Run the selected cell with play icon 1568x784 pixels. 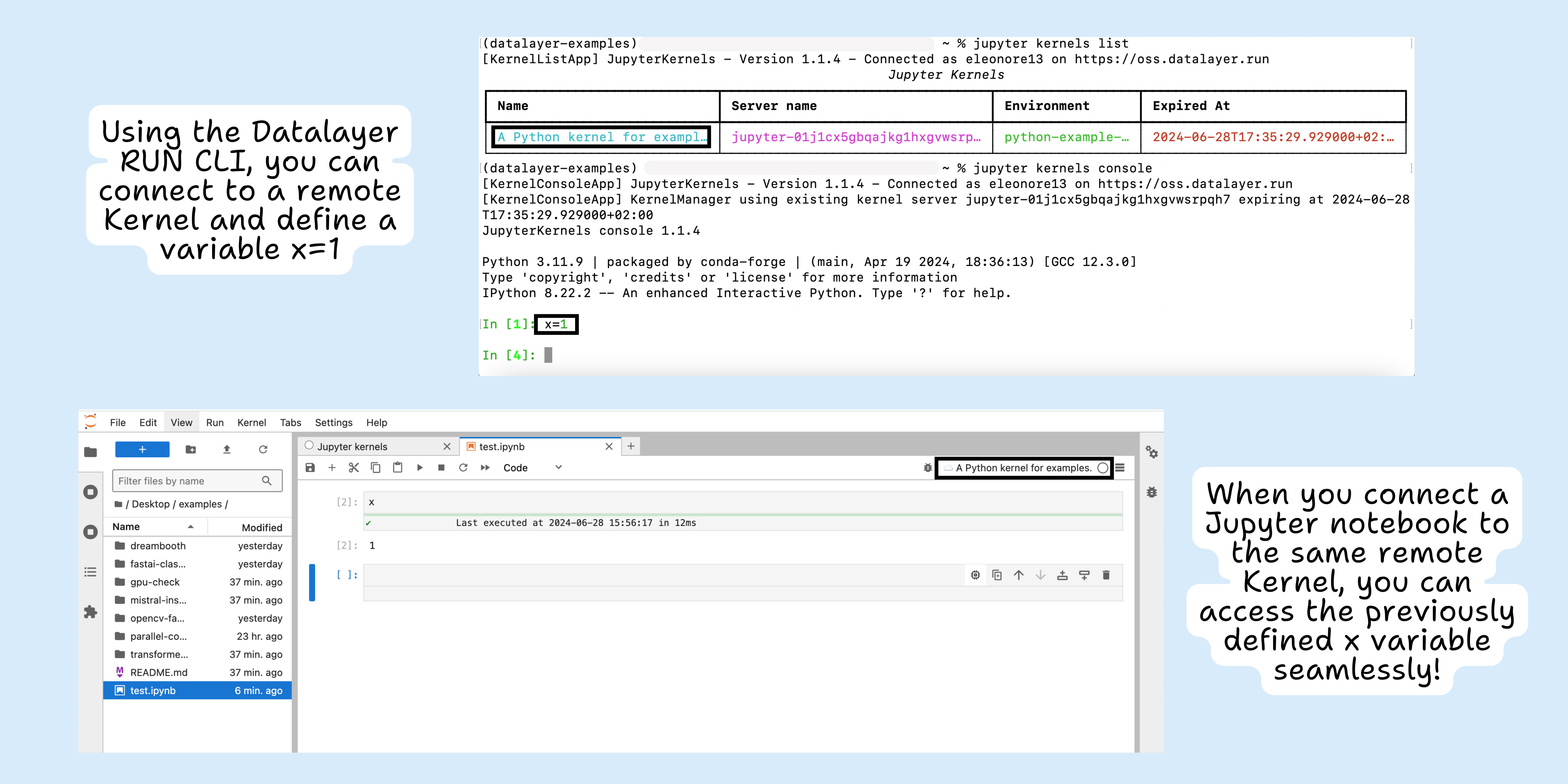point(419,468)
